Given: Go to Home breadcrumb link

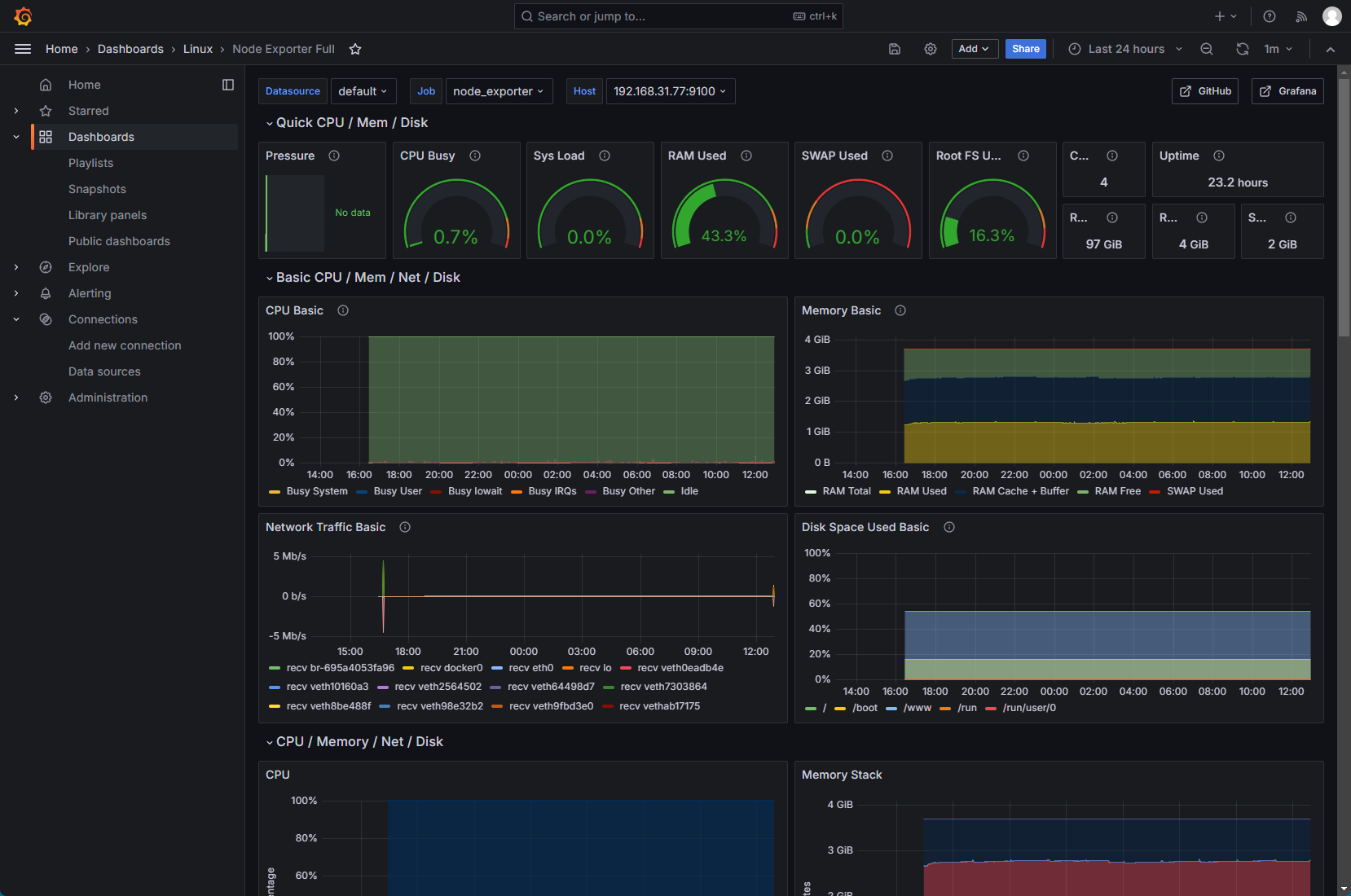Looking at the screenshot, I should 62,49.
